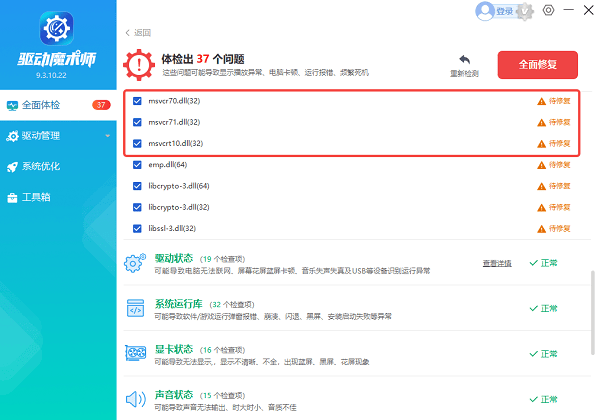Minimize the window

(x=569, y=10)
